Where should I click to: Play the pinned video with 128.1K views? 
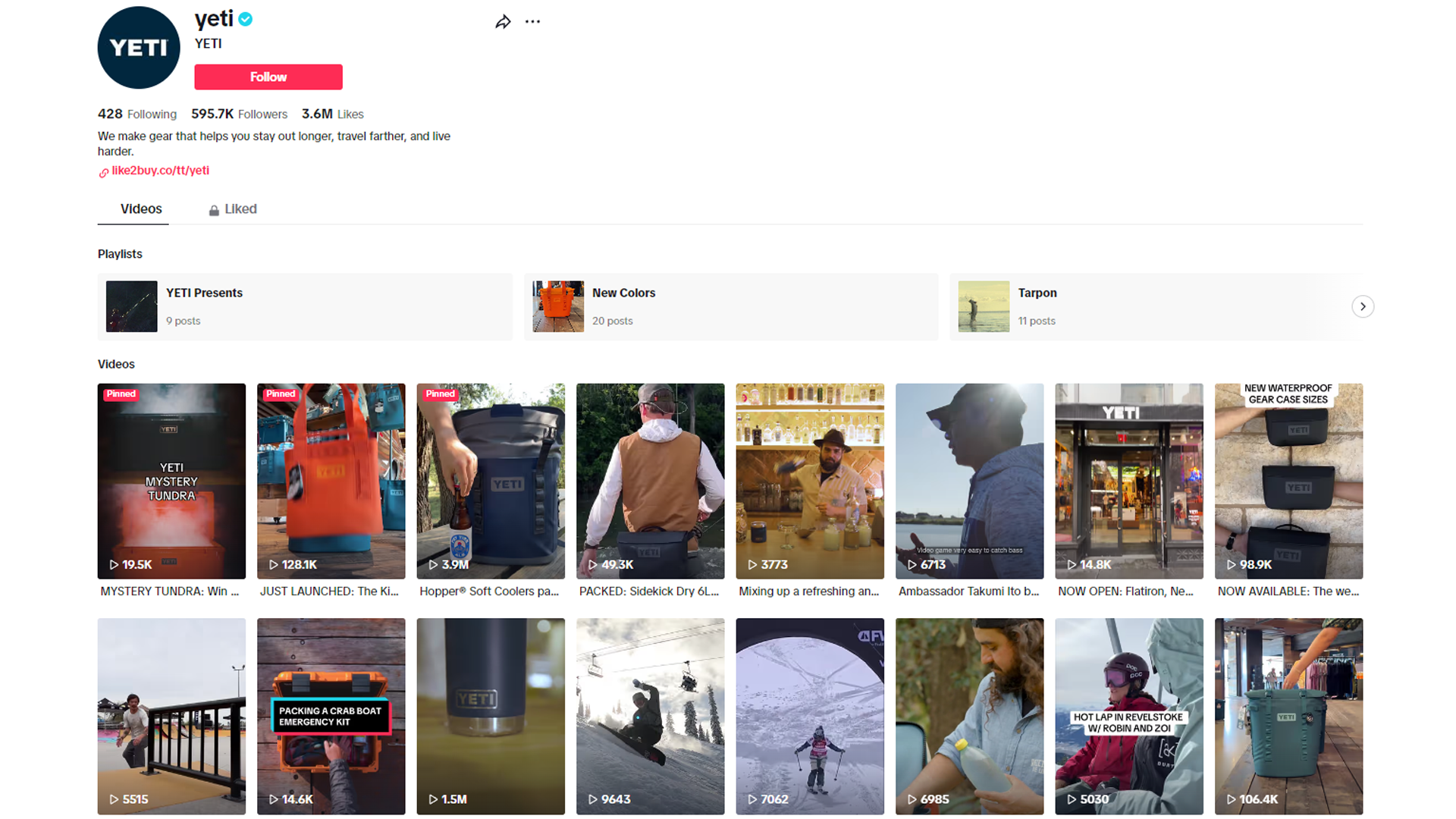(331, 481)
